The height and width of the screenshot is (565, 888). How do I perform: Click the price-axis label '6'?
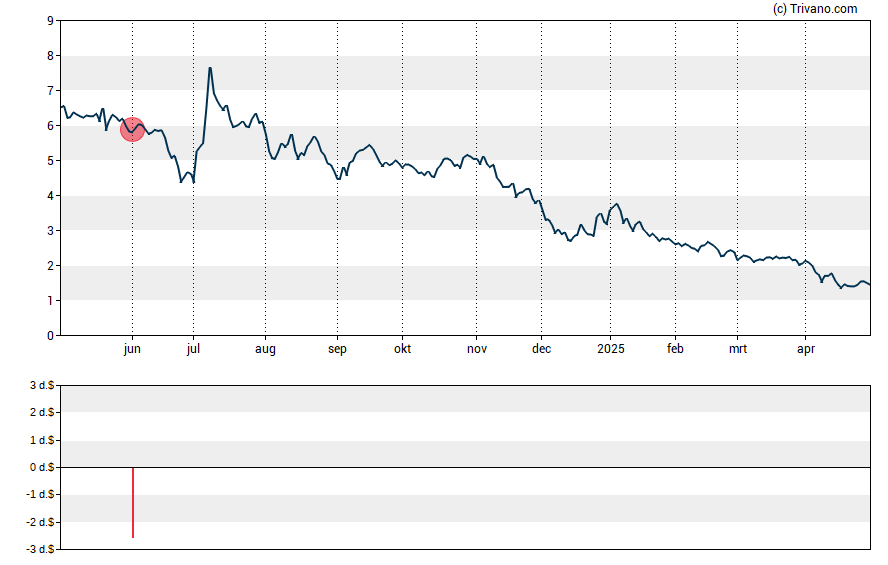(x=51, y=126)
